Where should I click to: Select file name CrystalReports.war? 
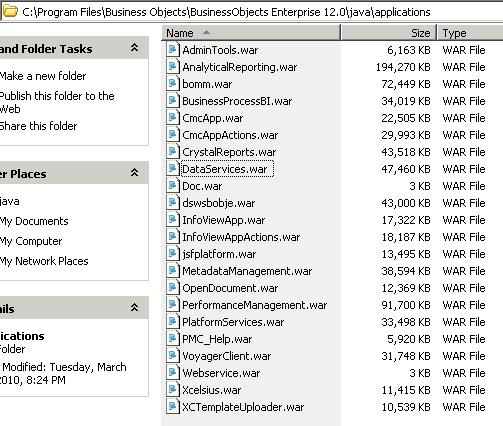click(229, 152)
